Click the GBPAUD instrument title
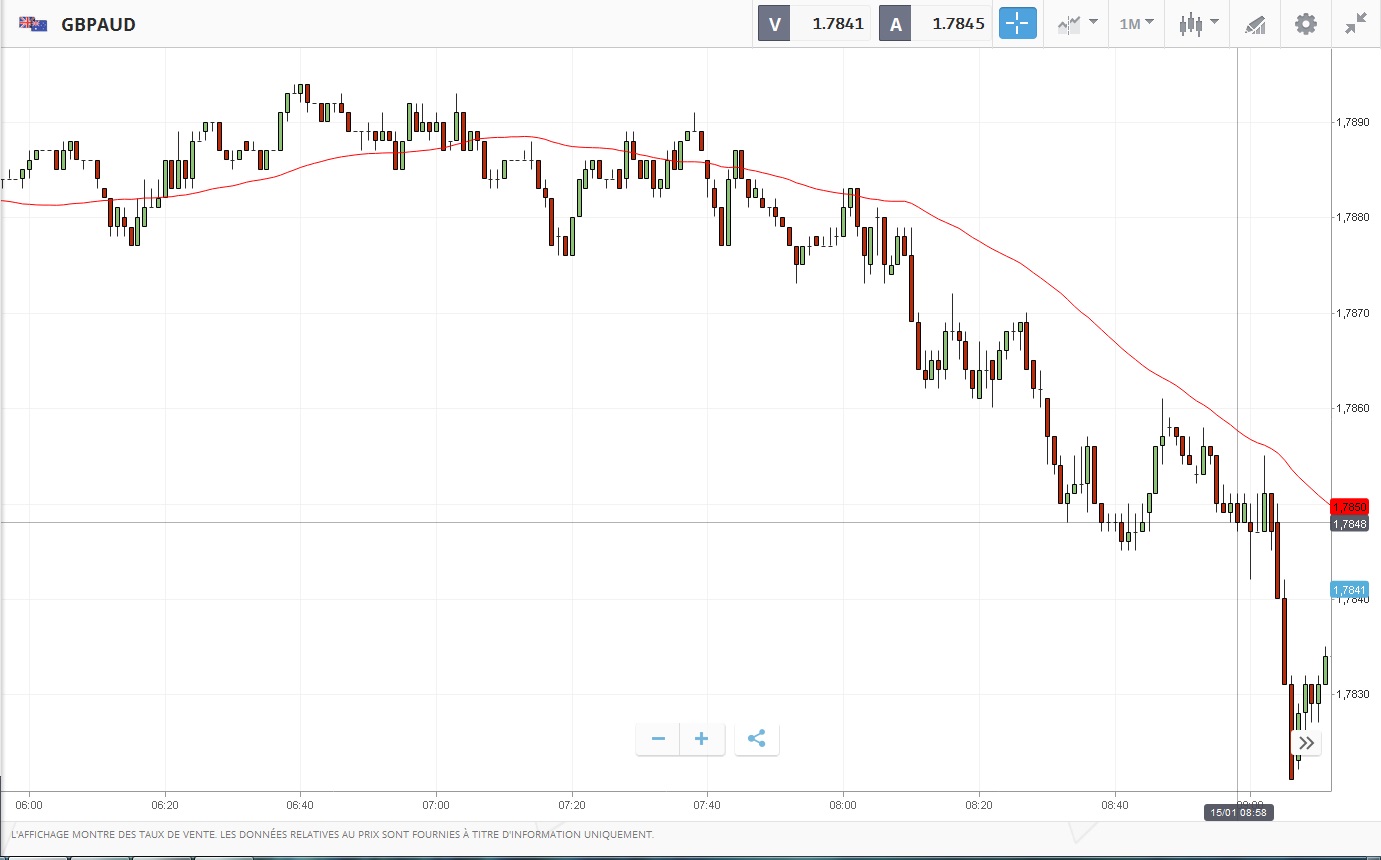 click(x=98, y=24)
